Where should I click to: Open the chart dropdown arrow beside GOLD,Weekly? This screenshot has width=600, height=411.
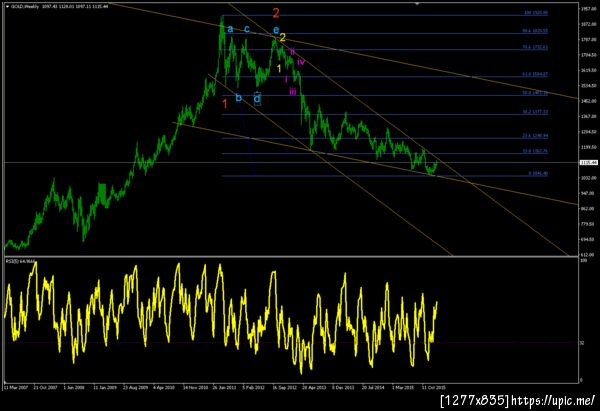tap(7, 7)
